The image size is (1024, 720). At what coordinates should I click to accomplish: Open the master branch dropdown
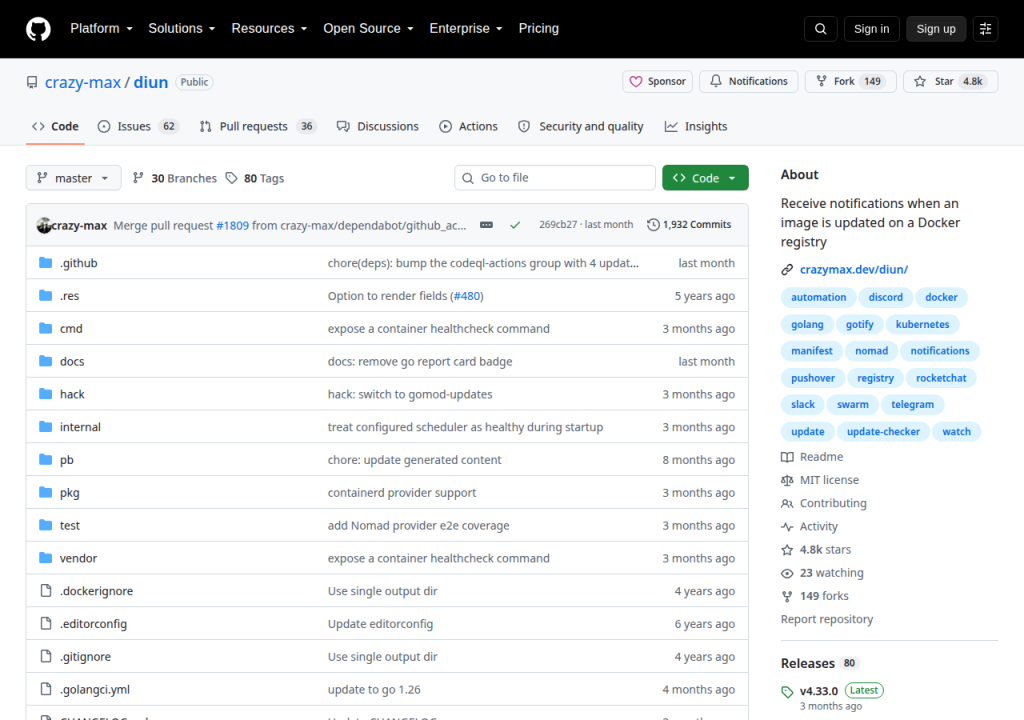73,178
